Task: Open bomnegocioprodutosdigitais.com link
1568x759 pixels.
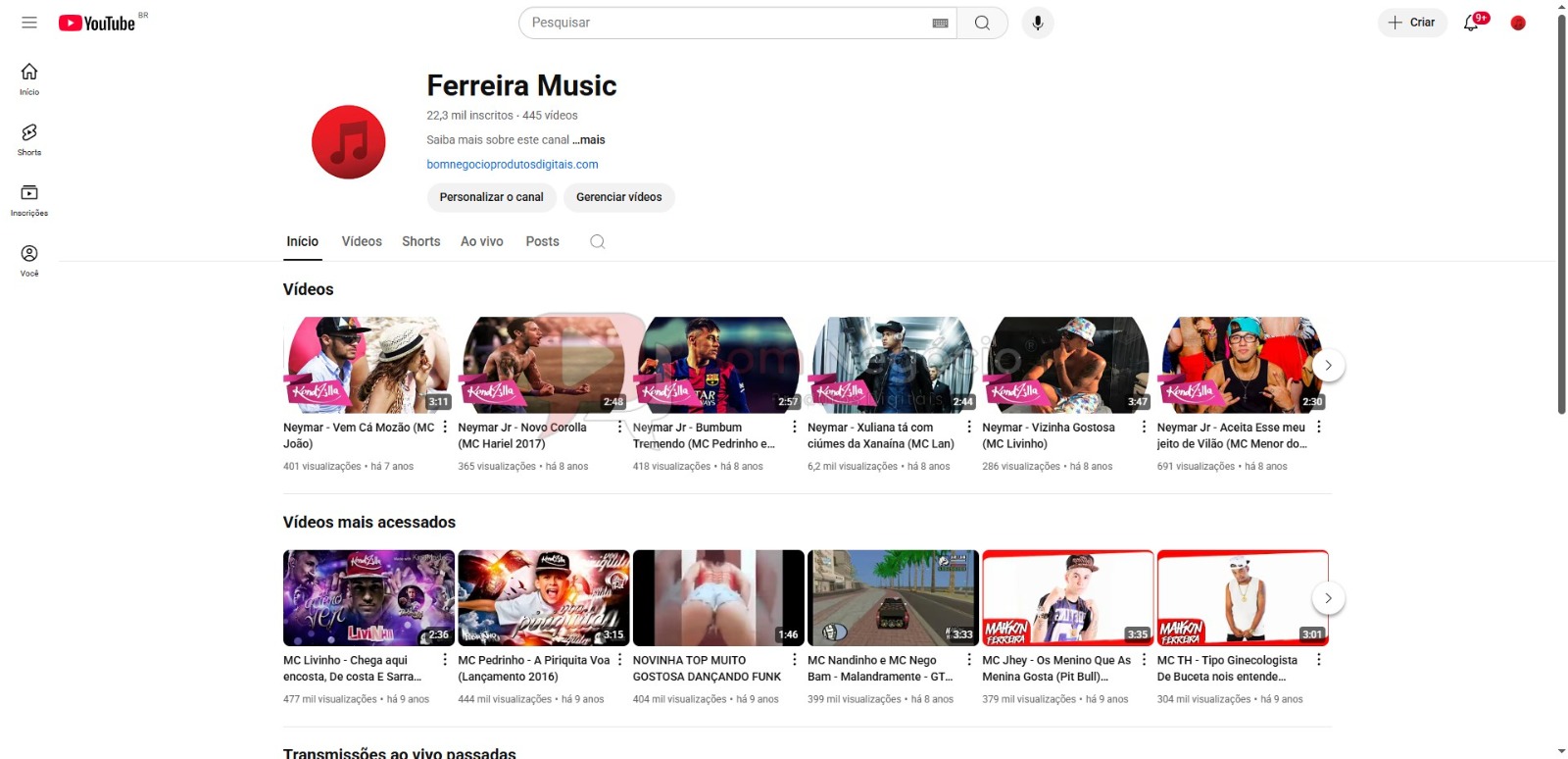Action: pos(513,165)
